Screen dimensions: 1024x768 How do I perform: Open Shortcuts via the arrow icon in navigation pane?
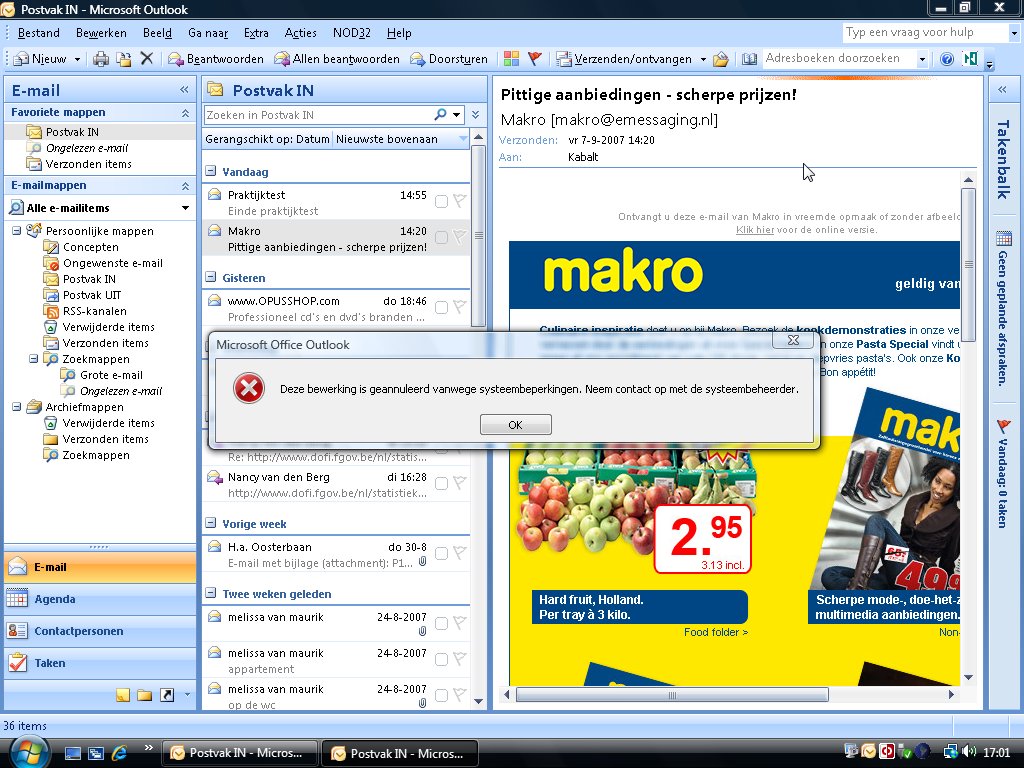[x=167, y=695]
